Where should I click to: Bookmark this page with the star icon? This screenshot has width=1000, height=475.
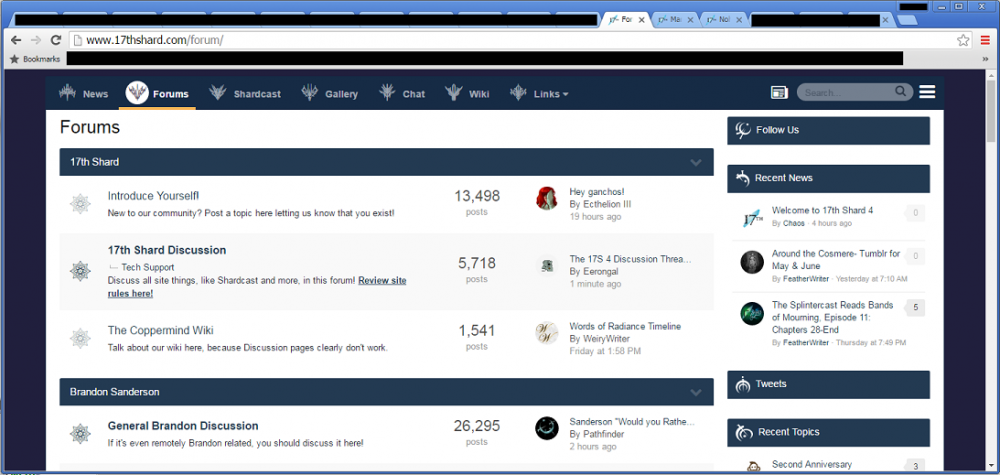click(963, 40)
